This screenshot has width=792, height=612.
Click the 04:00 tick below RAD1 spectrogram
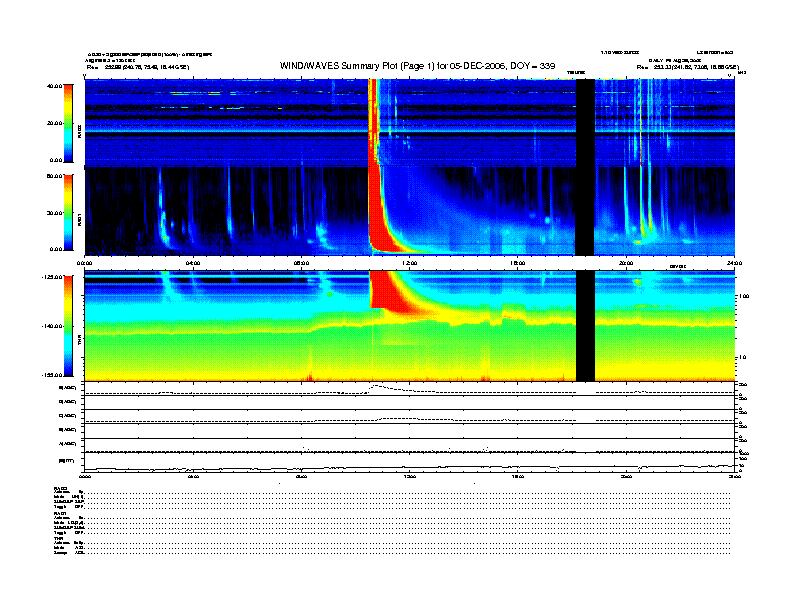pos(193,263)
